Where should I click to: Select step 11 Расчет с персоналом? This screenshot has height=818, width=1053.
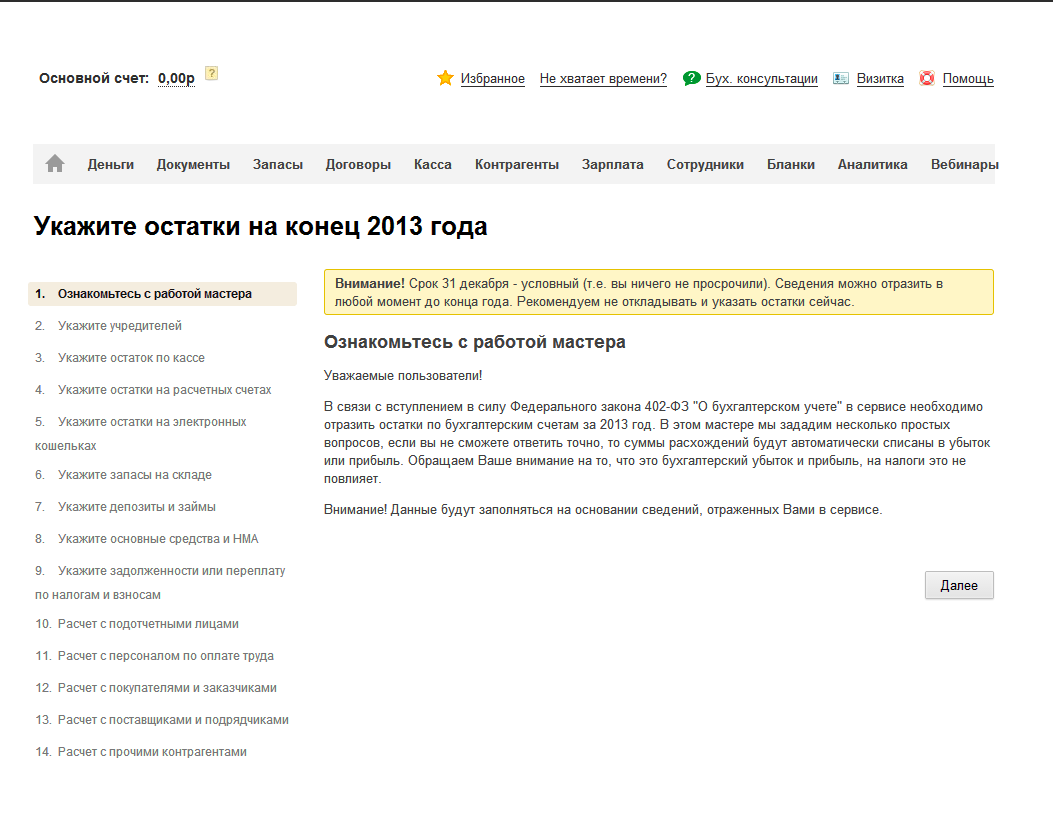click(x=154, y=656)
